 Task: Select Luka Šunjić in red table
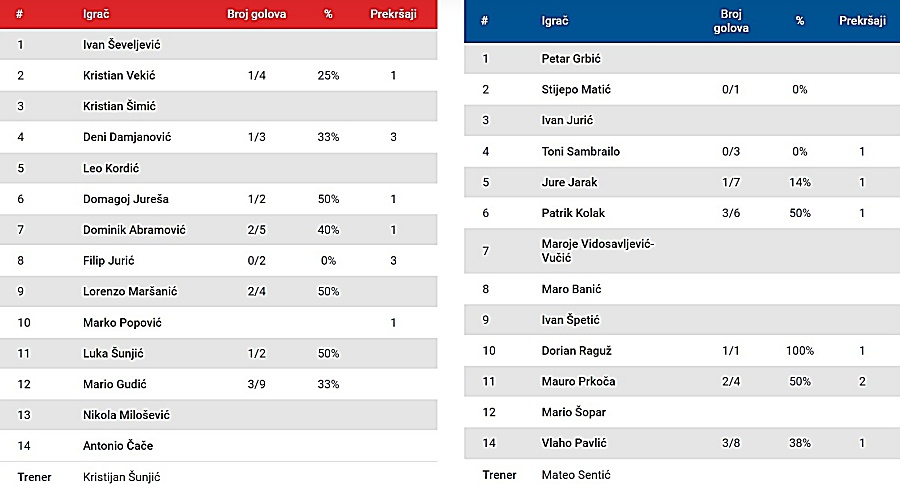[x=113, y=353]
